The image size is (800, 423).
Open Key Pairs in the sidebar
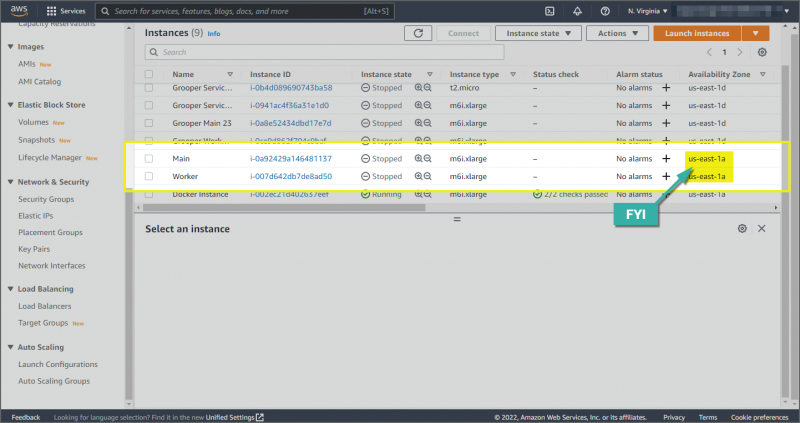34,249
